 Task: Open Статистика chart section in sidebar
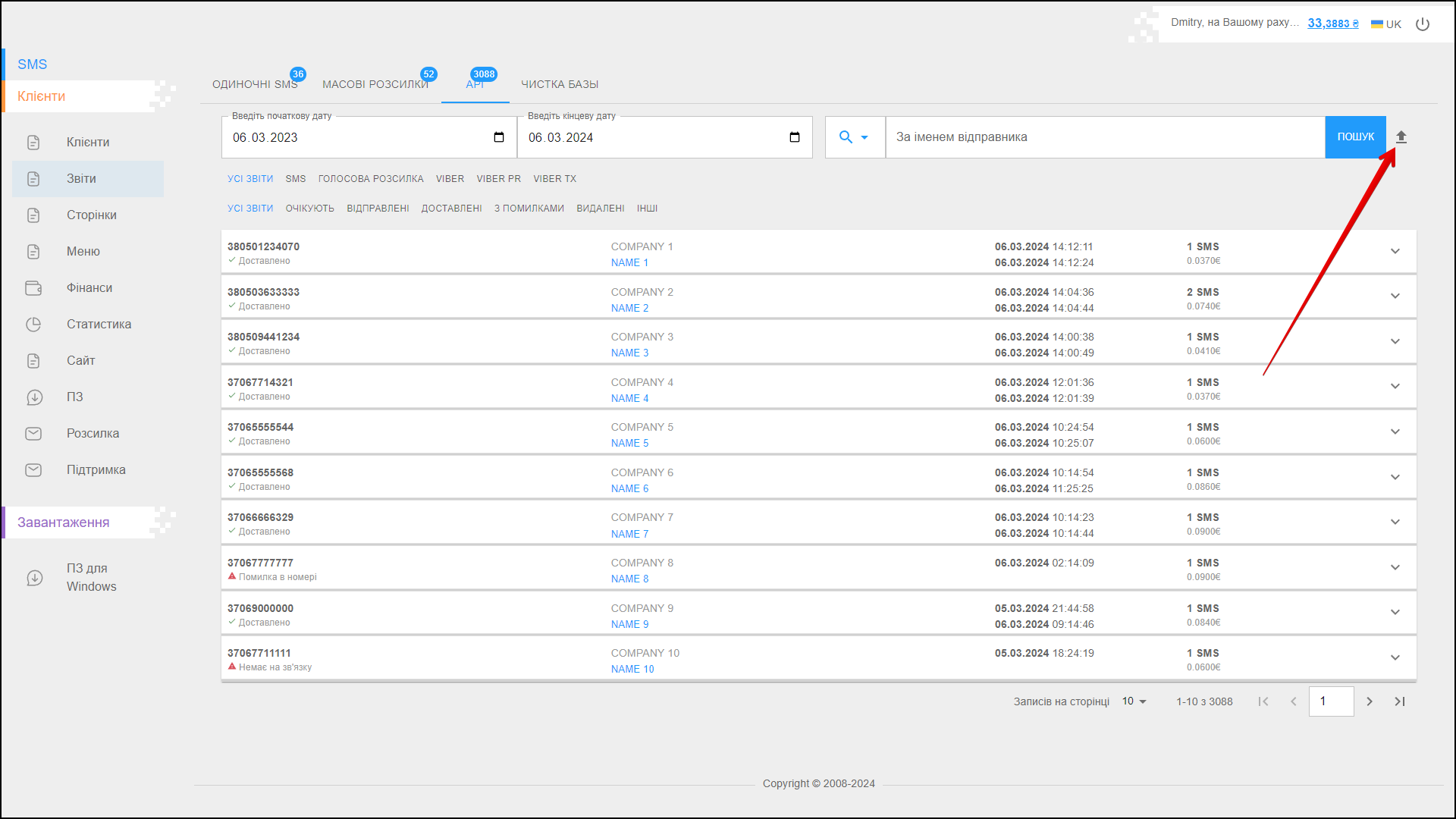(x=99, y=325)
